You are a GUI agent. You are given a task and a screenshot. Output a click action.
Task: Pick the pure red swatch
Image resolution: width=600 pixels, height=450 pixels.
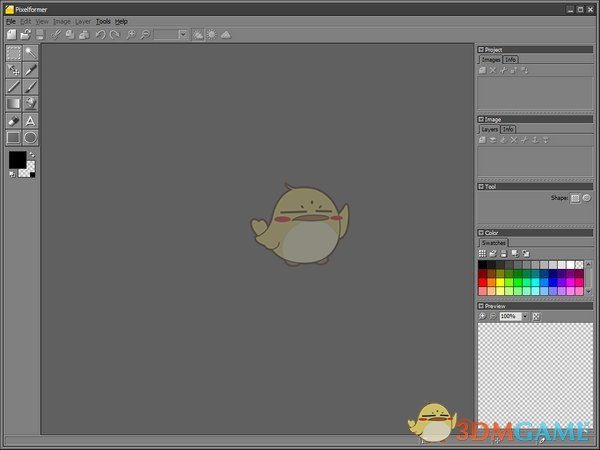483,282
